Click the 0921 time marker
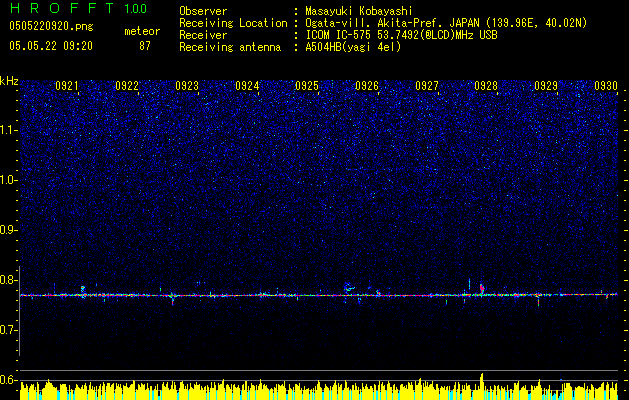 tap(67, 85)
